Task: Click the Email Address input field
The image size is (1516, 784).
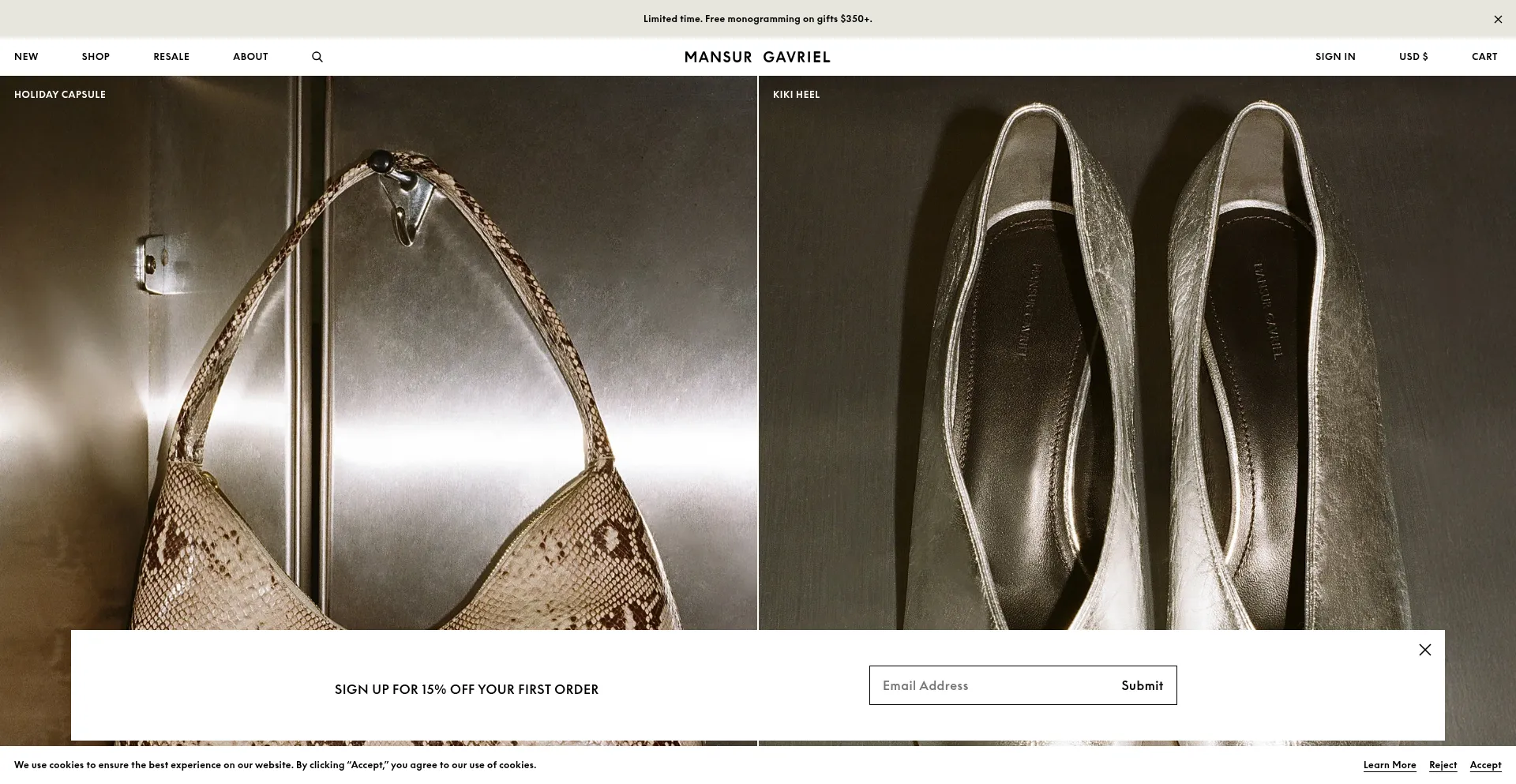Action: (x=991, y=685)
